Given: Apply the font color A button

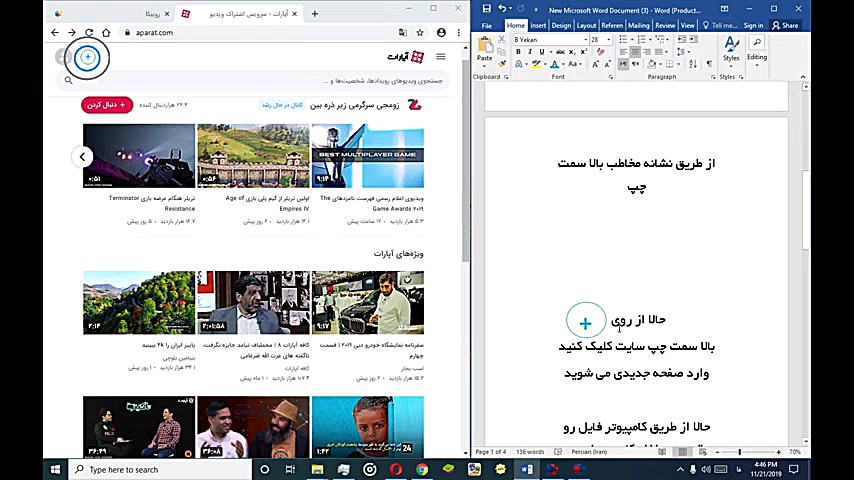Looking at the screenshot, I should pos(554,64).
